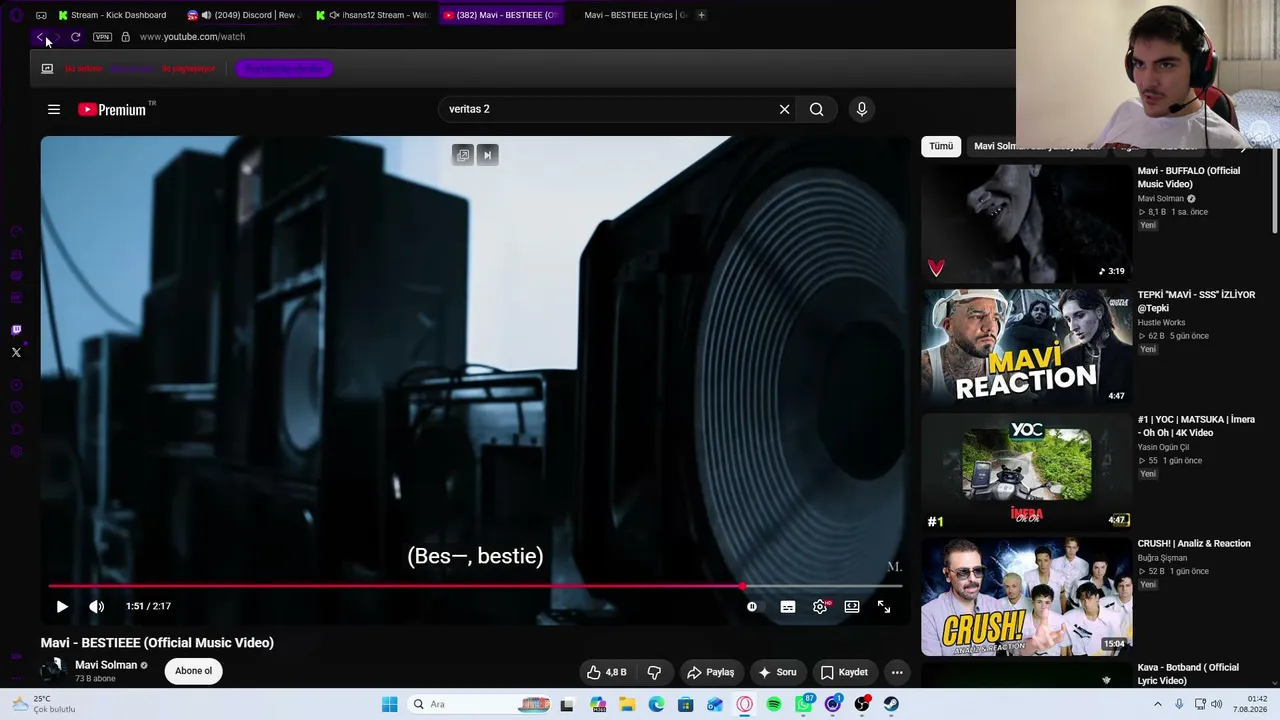Screen dimensions: 1280x720
Task: Click the purple pill button in bookmarks bar
Action: (x=284, y=69)
